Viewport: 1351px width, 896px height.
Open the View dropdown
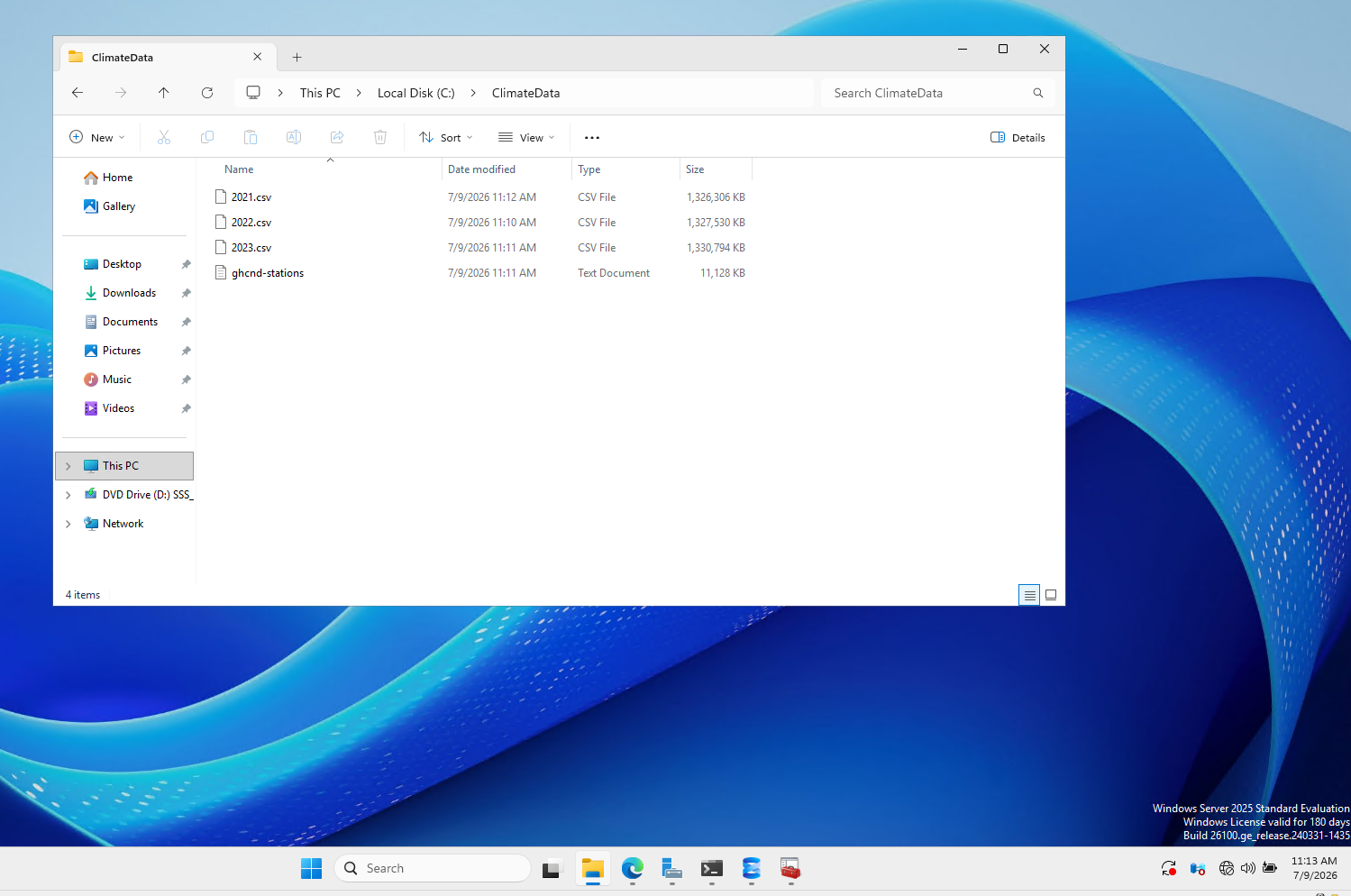pos(526,138)
